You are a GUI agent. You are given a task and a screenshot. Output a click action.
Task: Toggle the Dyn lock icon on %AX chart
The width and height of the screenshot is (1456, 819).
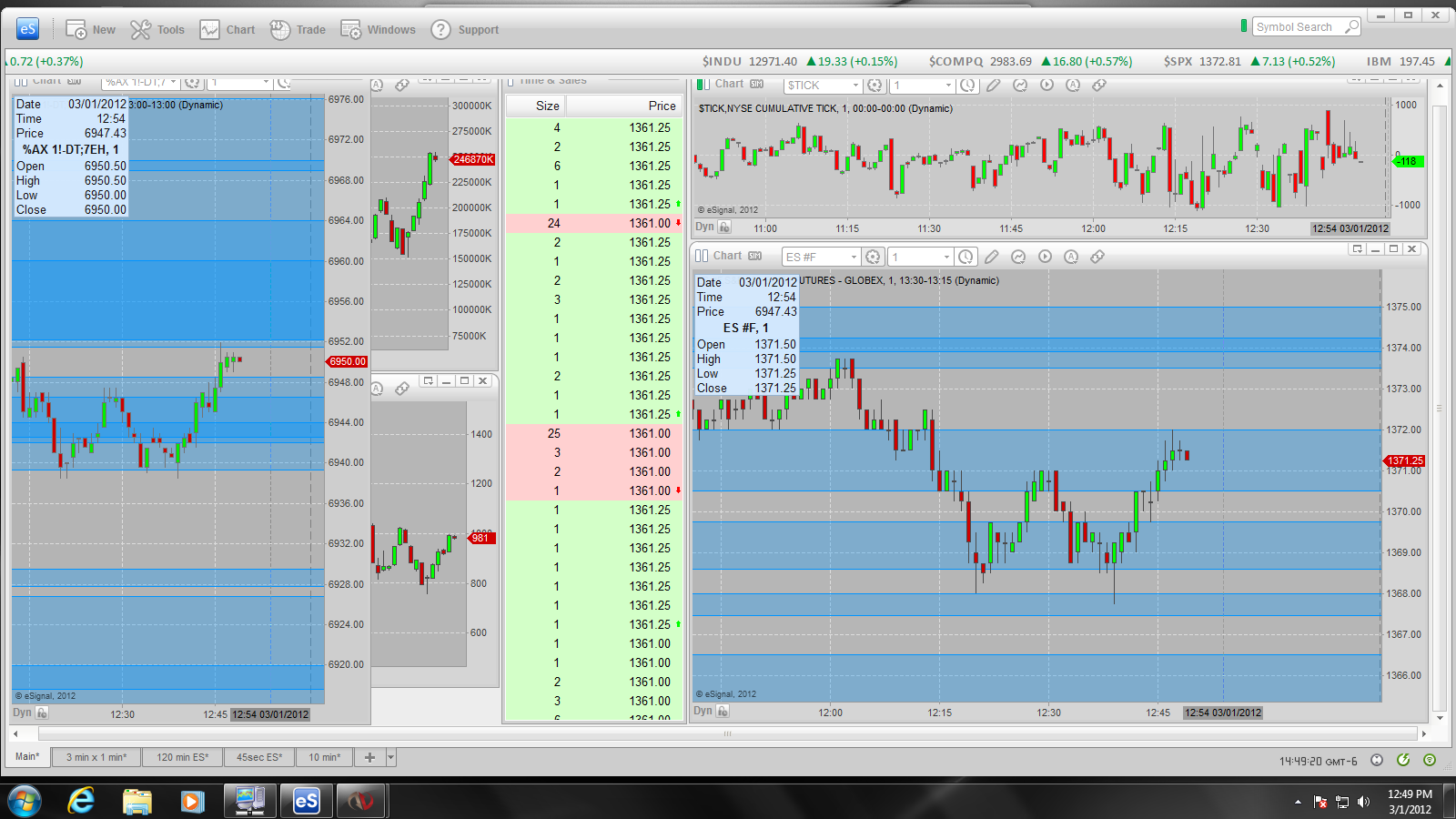pyautogui.click(x=42, y=713)
